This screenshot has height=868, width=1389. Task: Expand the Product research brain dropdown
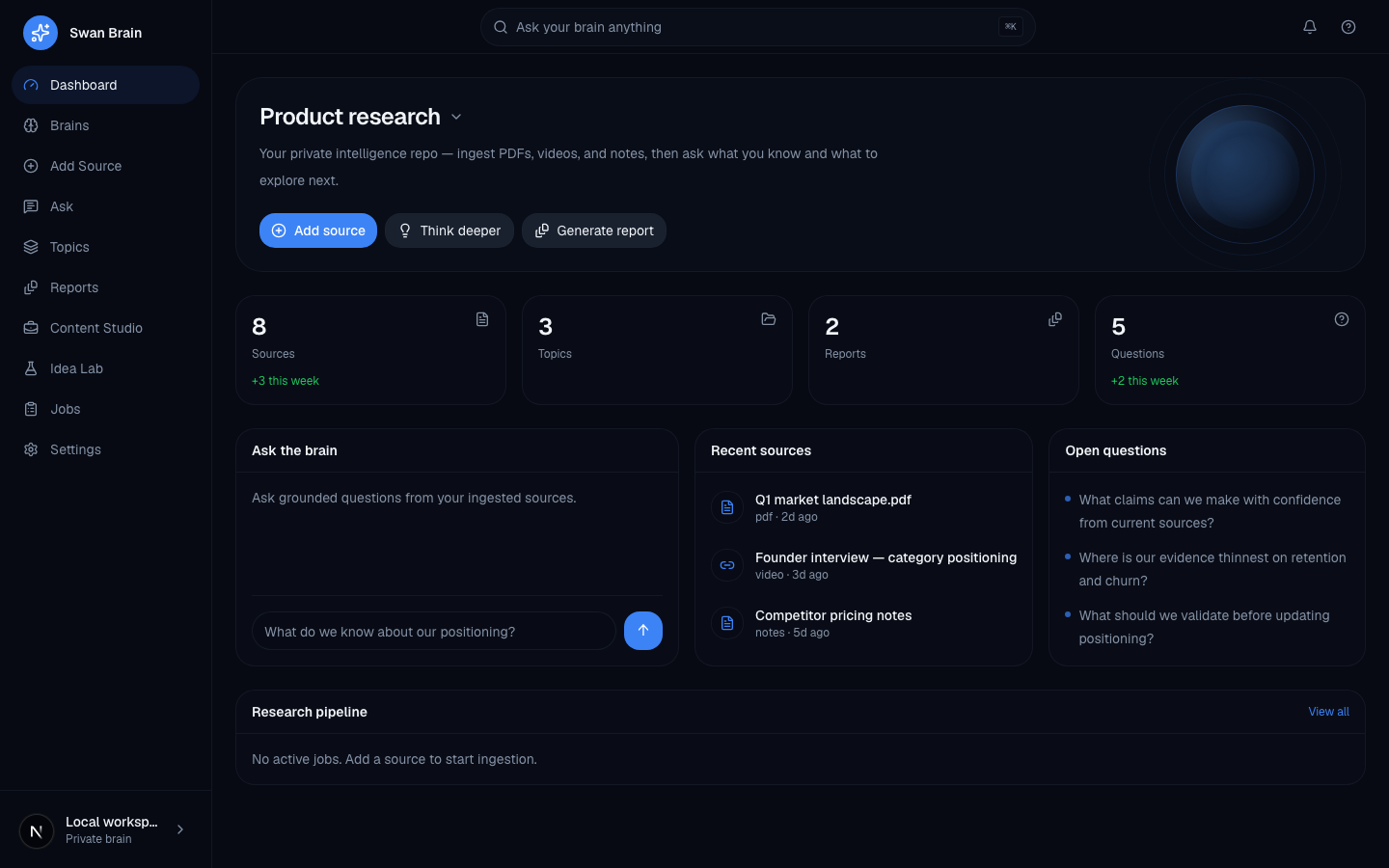point(456,117)
